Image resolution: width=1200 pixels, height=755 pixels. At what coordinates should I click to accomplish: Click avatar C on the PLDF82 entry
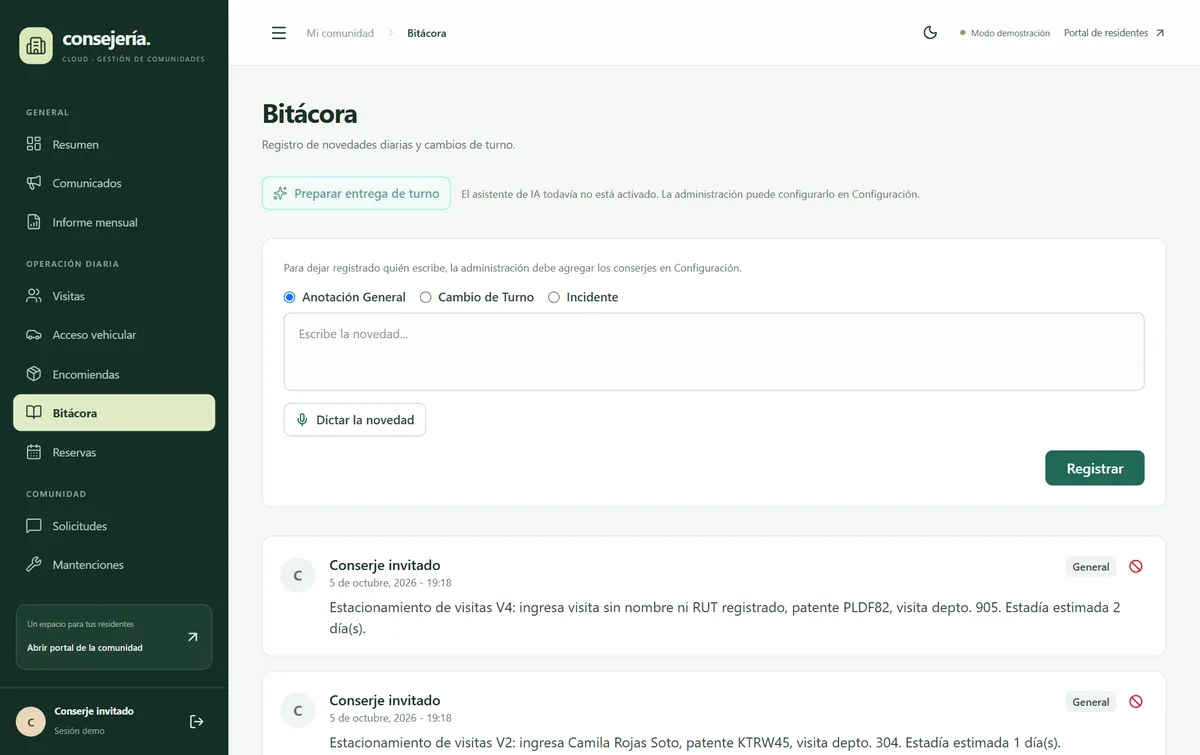(298, 575)
